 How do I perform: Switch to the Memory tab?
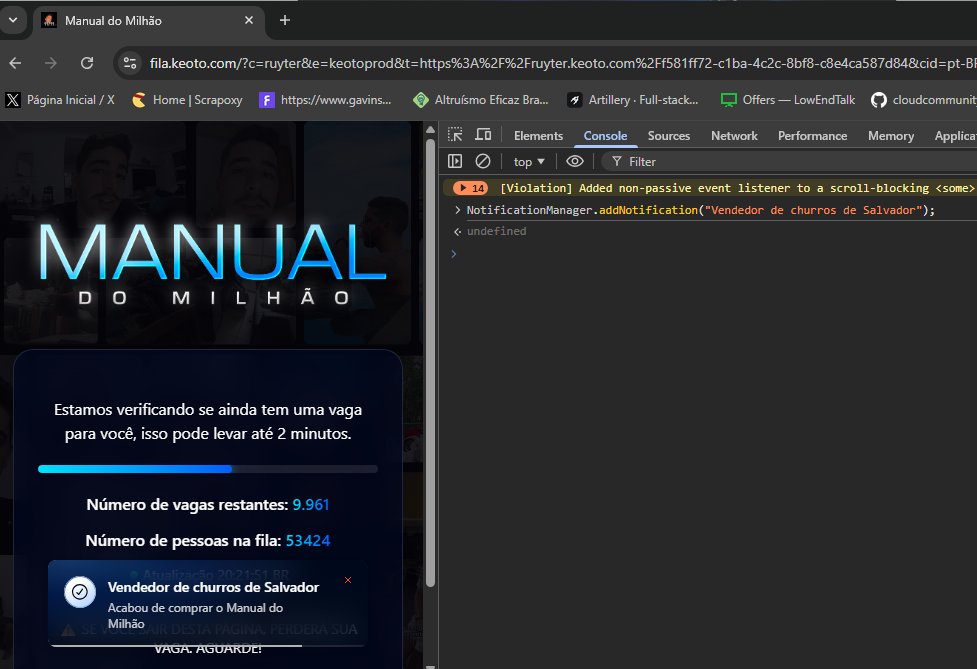click(891, 136)
